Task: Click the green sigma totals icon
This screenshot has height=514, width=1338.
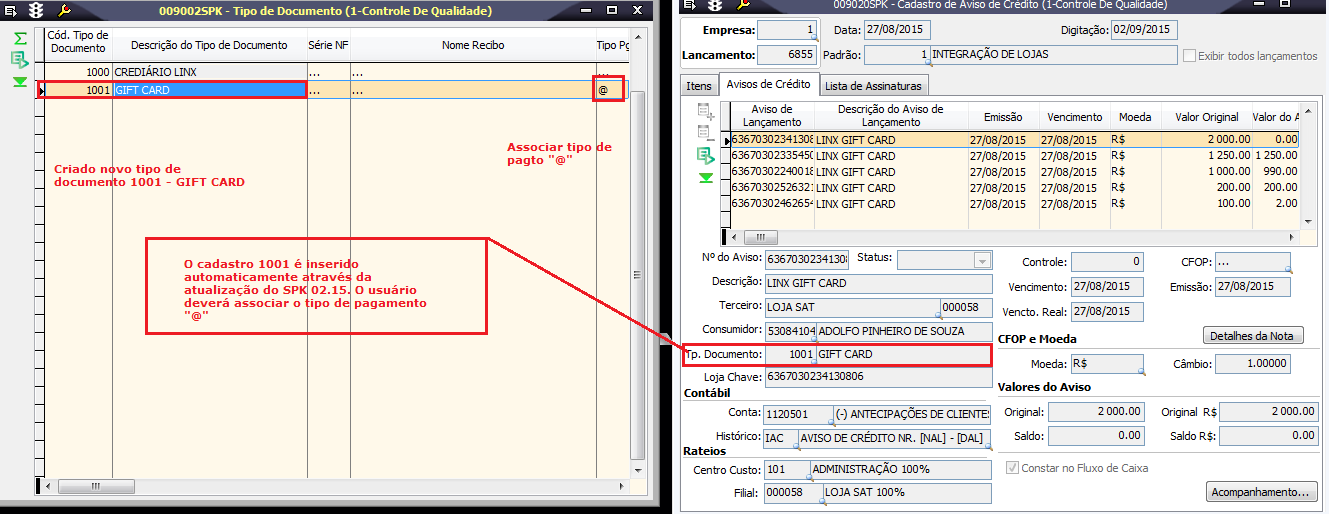Action: pos(20,38)
